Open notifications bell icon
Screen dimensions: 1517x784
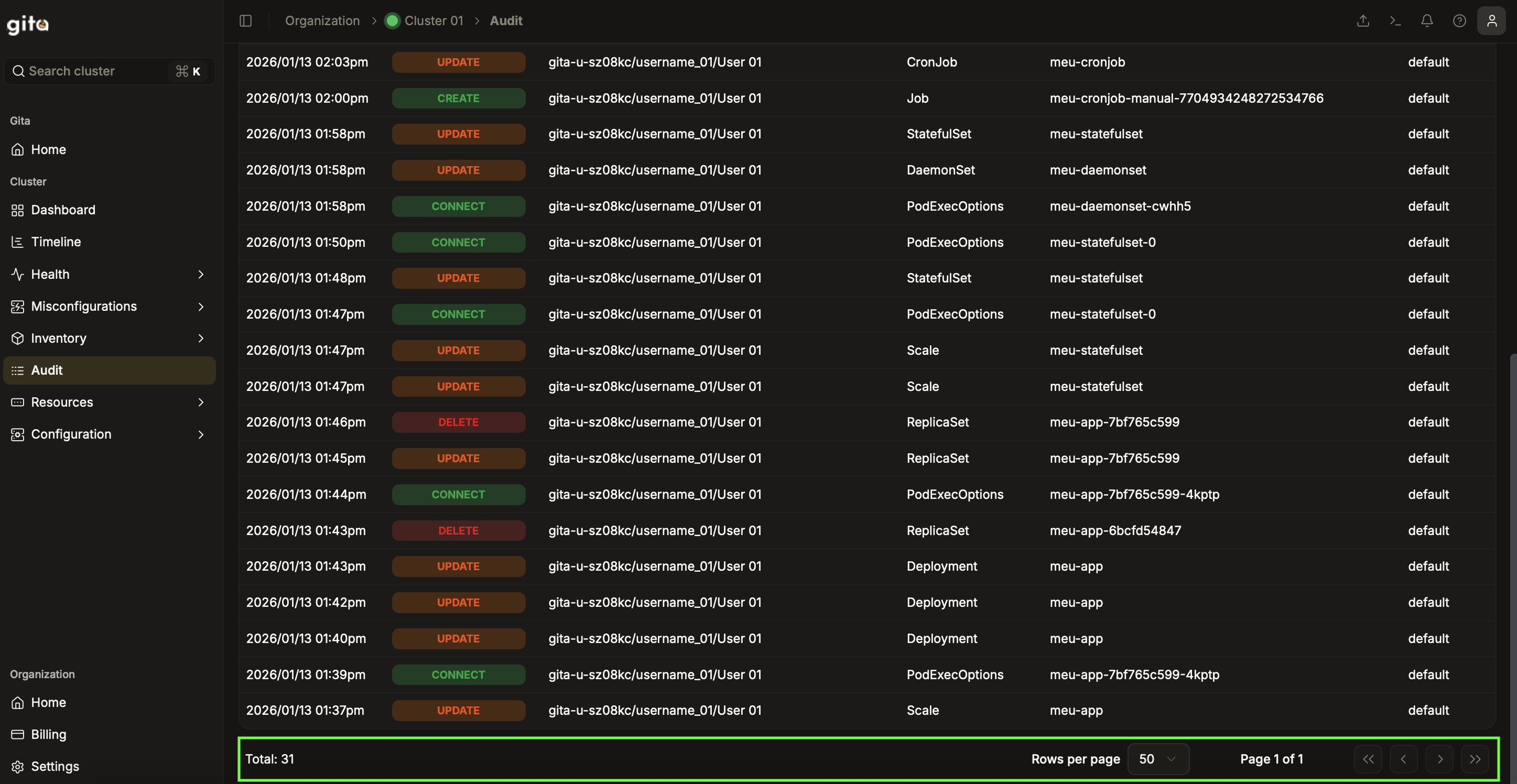pyautogui.click(x=1427, y=20)
